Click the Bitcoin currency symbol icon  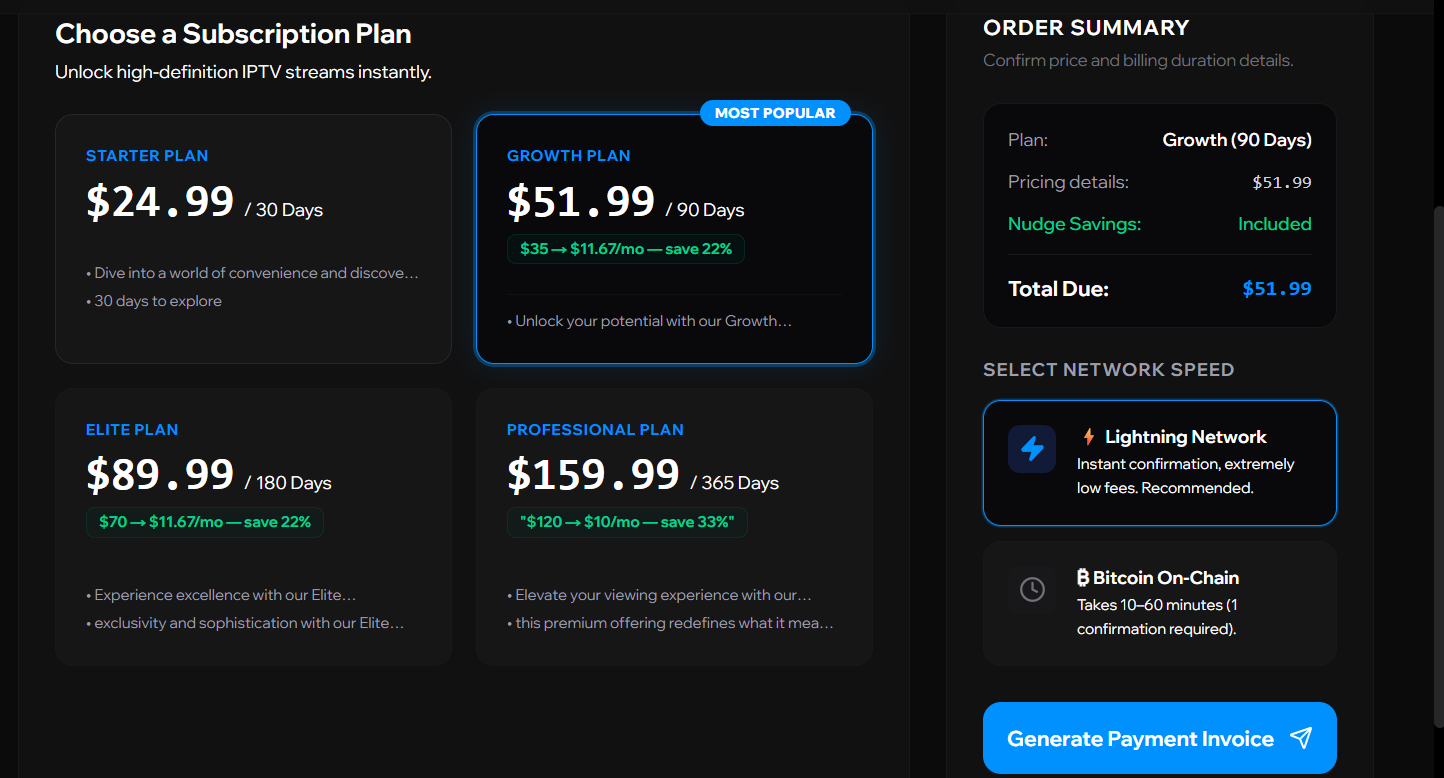tap(1083, 578)
